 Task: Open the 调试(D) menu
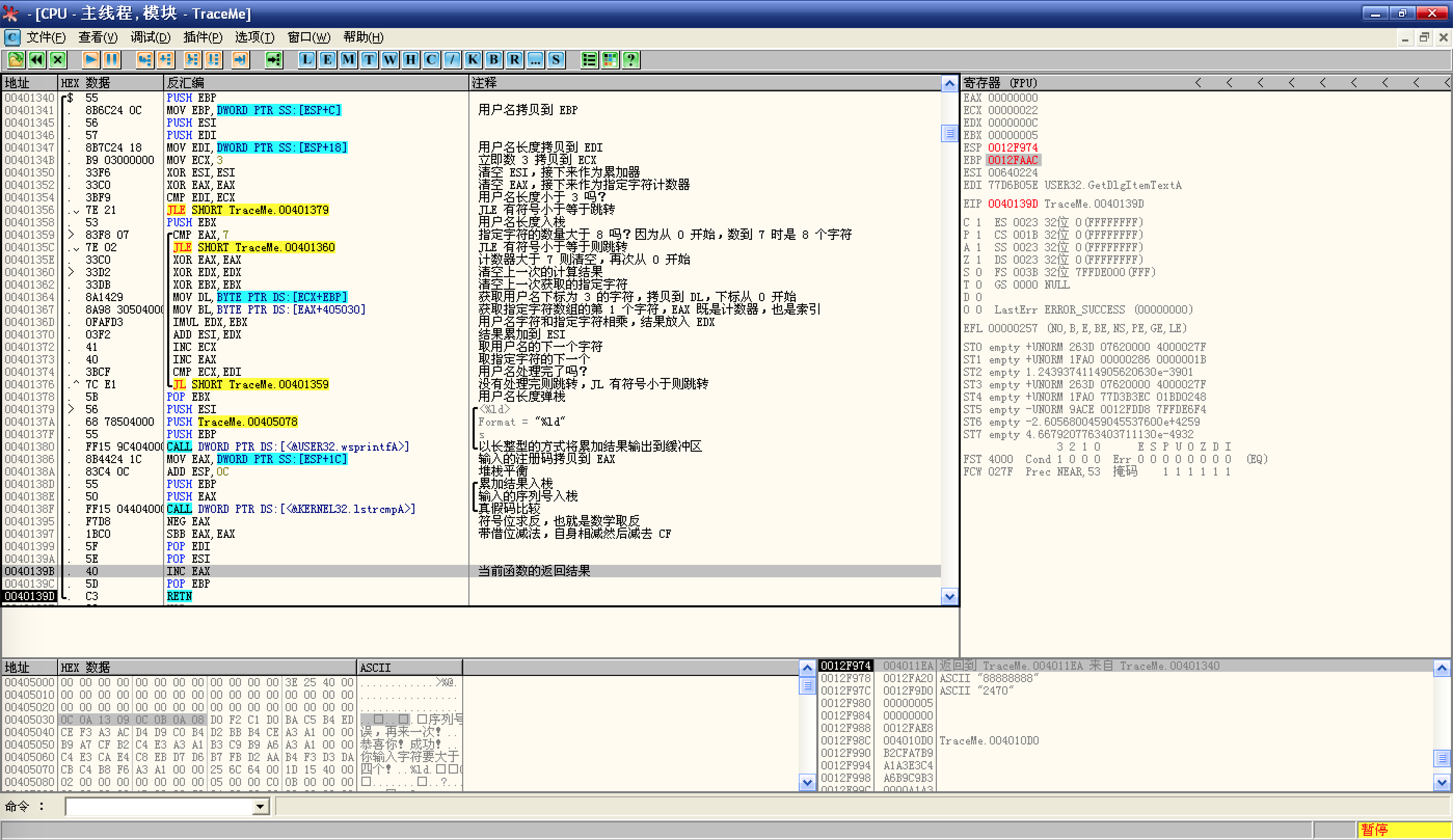pos(150,37)
